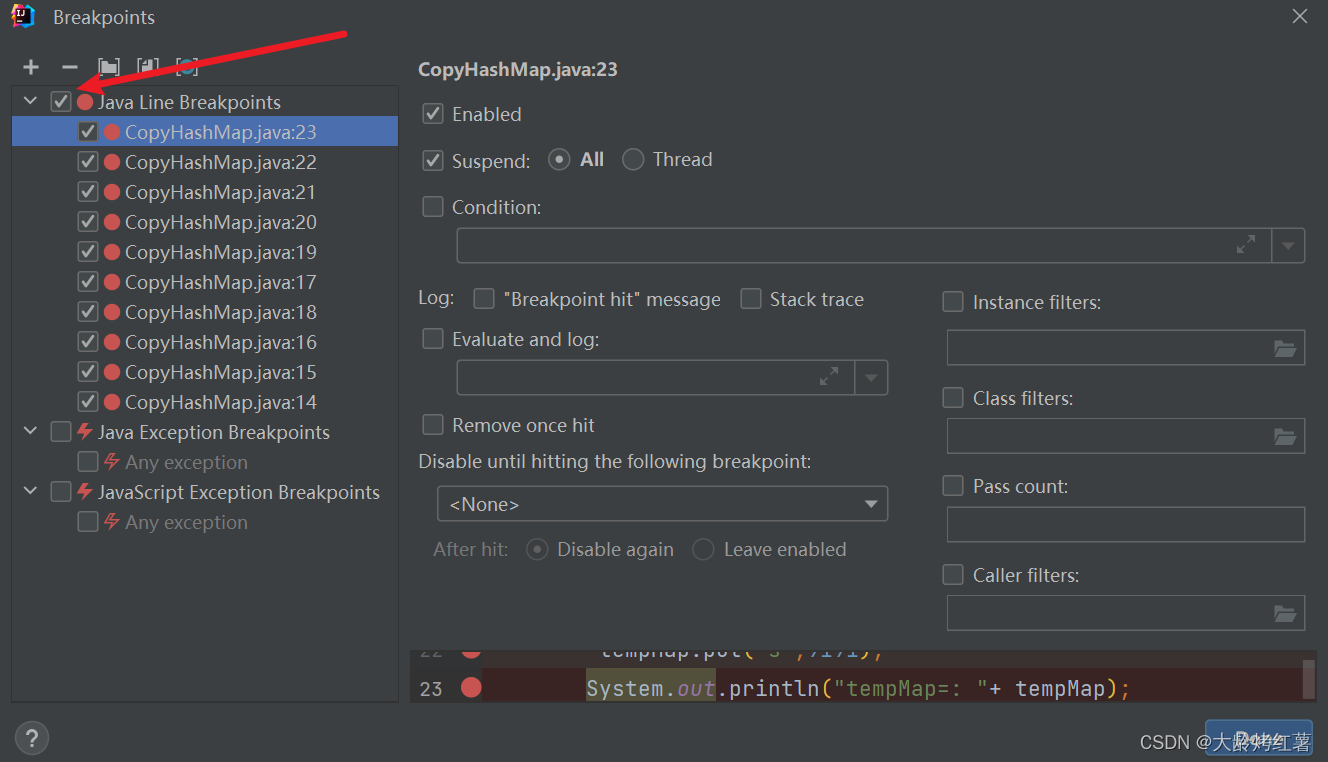
Task: Check the Java Exception Breakpoints group checkbox
Action: pos(61,432)
